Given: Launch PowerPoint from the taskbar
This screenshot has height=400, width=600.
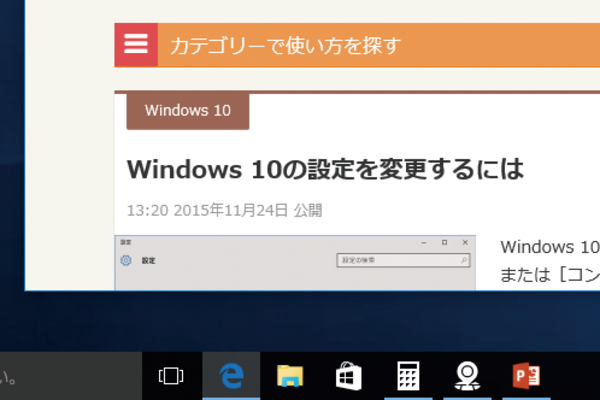Looking at the screenshot, I should click(x=526, y=376).
